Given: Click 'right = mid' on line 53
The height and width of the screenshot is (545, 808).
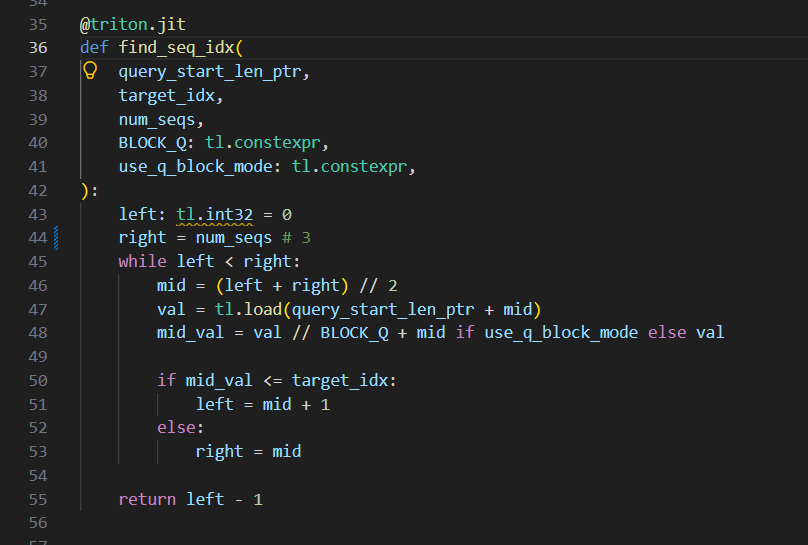Looking at the screenshot, I should 248,452.
